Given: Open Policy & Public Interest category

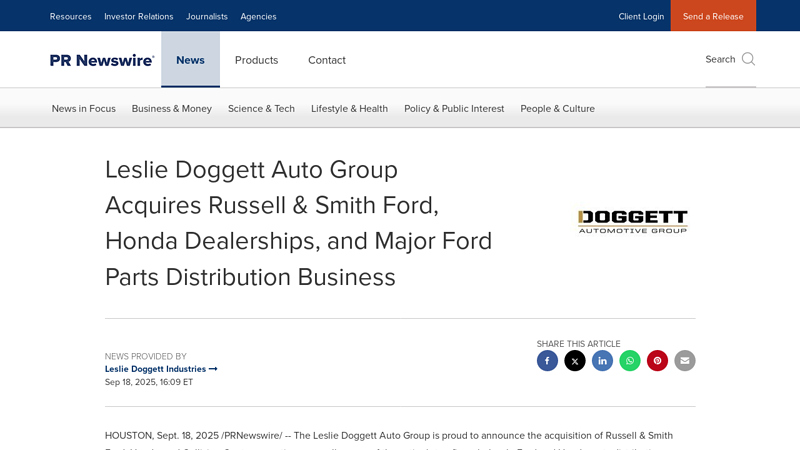Looking at the screenshot, I should [x=454, y=109].
